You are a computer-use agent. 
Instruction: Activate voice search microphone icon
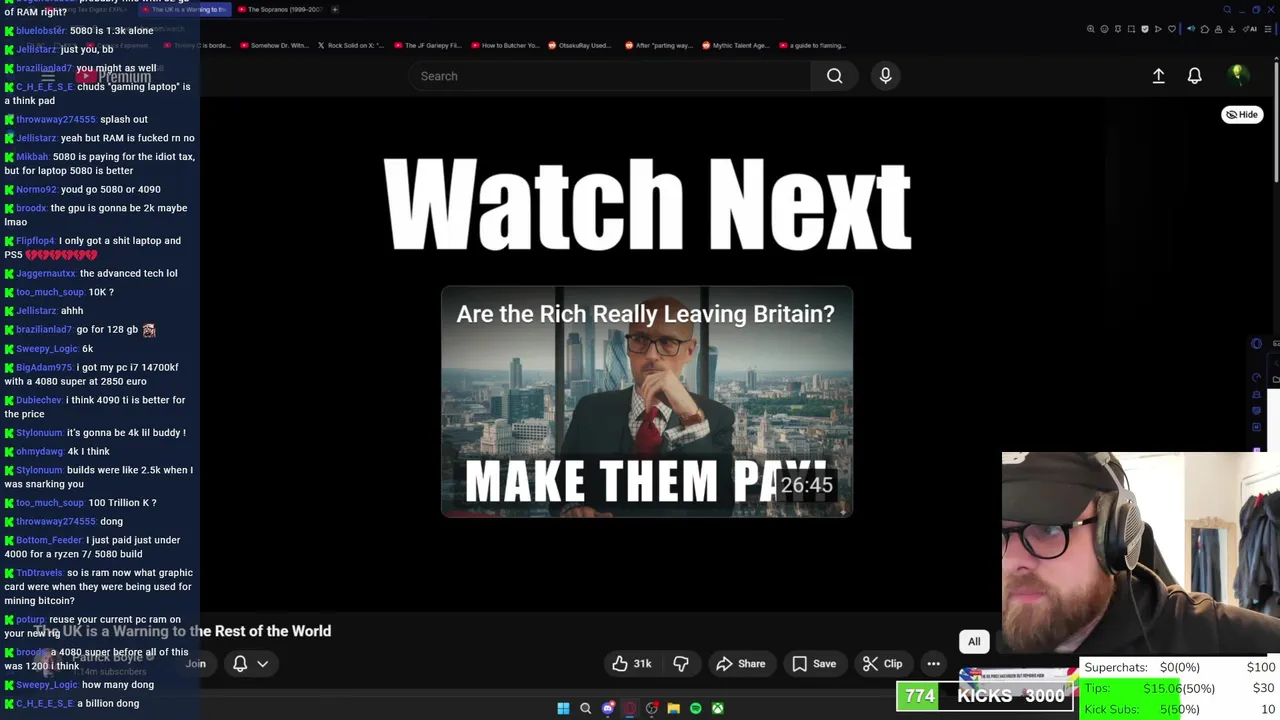[x=885, y=76]
